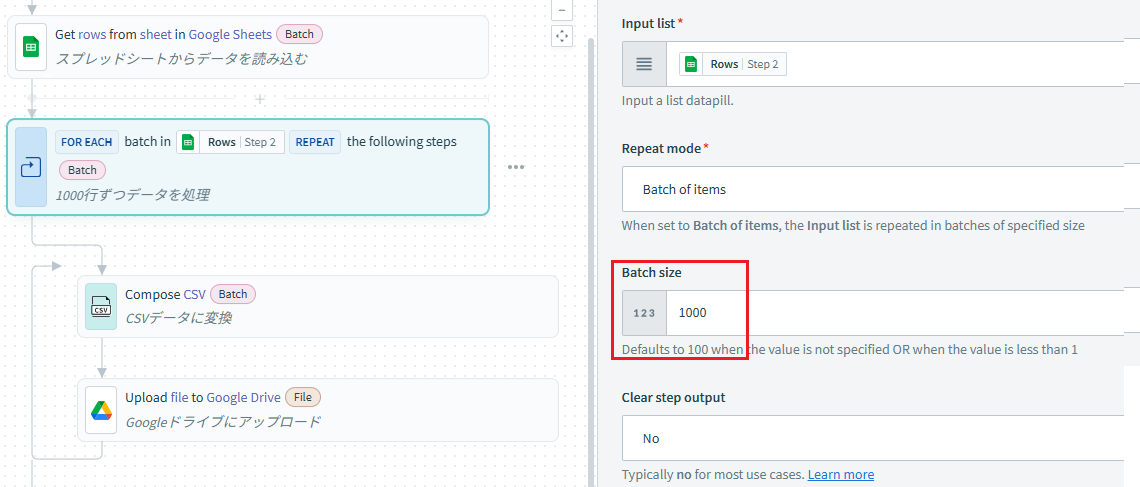Click the REPEAT label in the loop step
Image resolution: width=1140 pixels, height=487 pixels.
pos(316,142)
